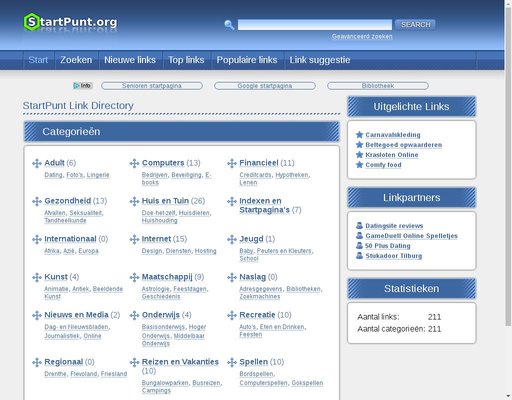This screenshot has height=400, width=512.
Task: Open the Zoekmachines subcategory
Action: pos(260,297)
